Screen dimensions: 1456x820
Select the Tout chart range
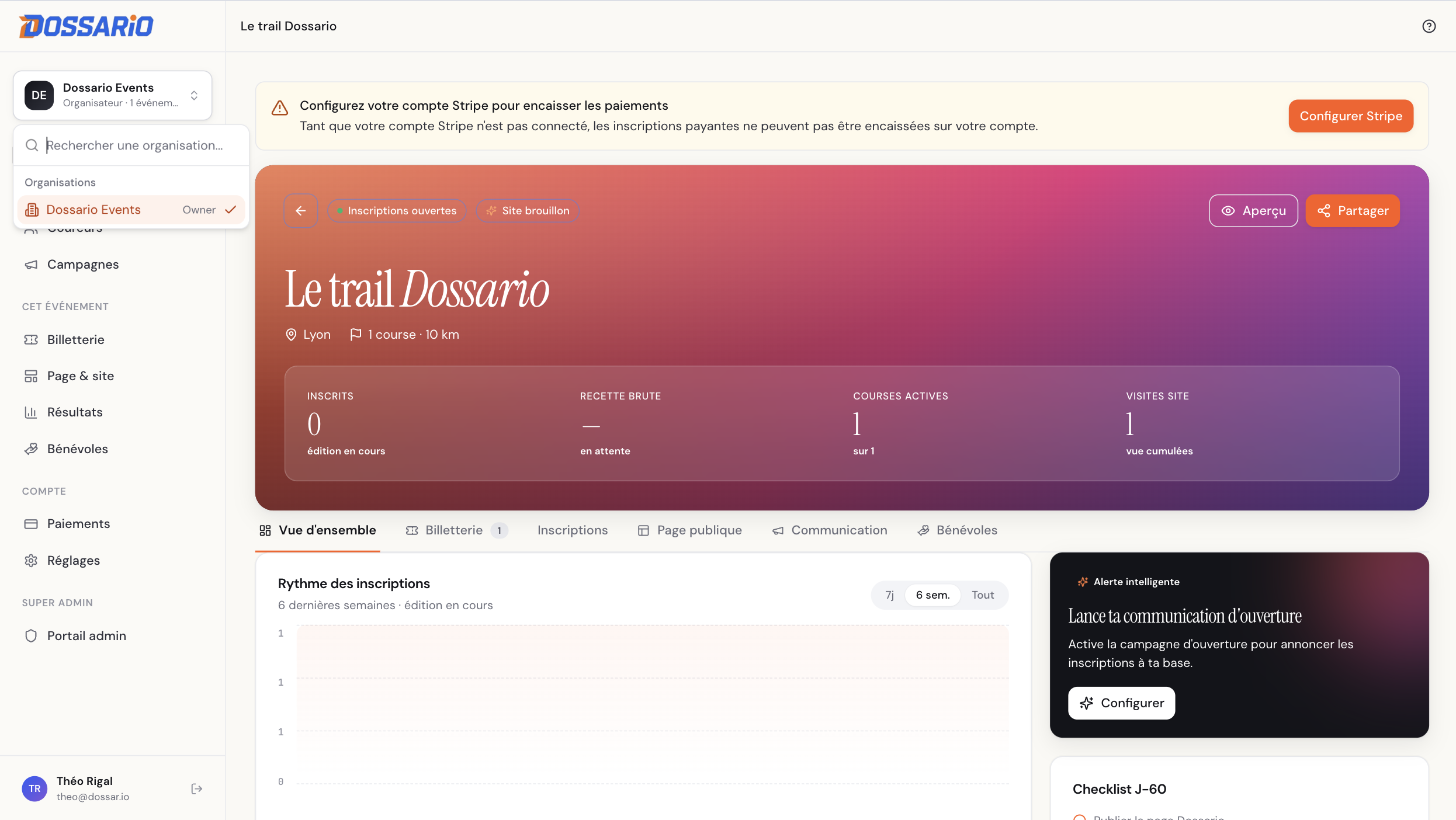tap(983, 595)
